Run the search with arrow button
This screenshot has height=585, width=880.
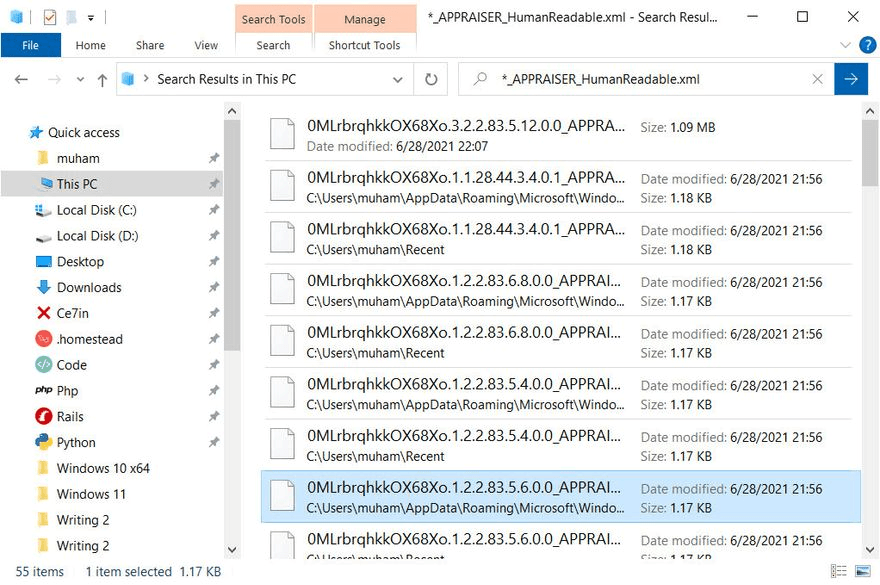pyautogui.click(x=851, y=79)
